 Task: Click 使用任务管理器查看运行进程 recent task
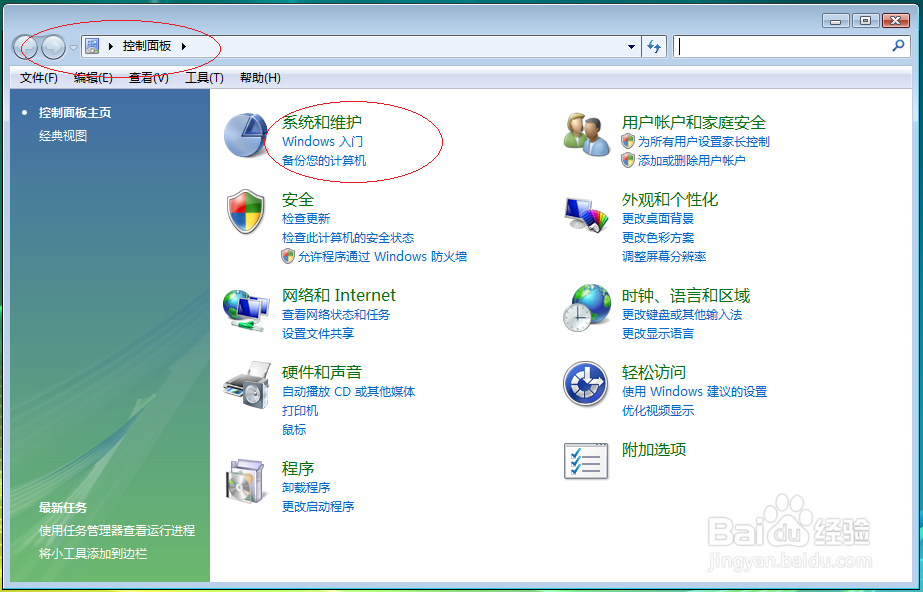point(117,531)
